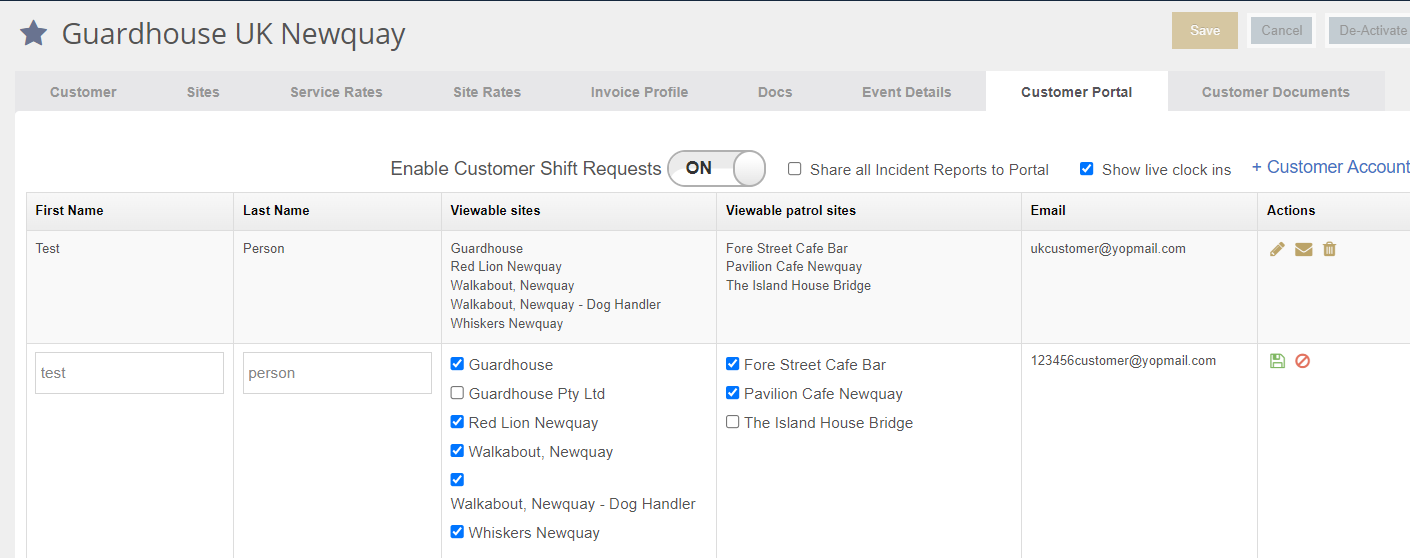This screenshot has height=558, width=1410.
Task: Click the favorite star icon beside the customer name
Action: coord(34,33)
